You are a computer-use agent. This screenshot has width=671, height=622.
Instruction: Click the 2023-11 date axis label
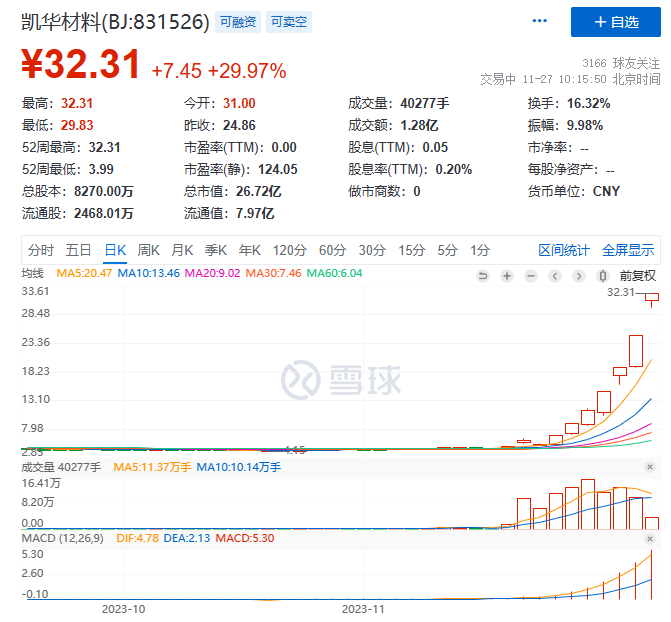click(x=363, y=609)
